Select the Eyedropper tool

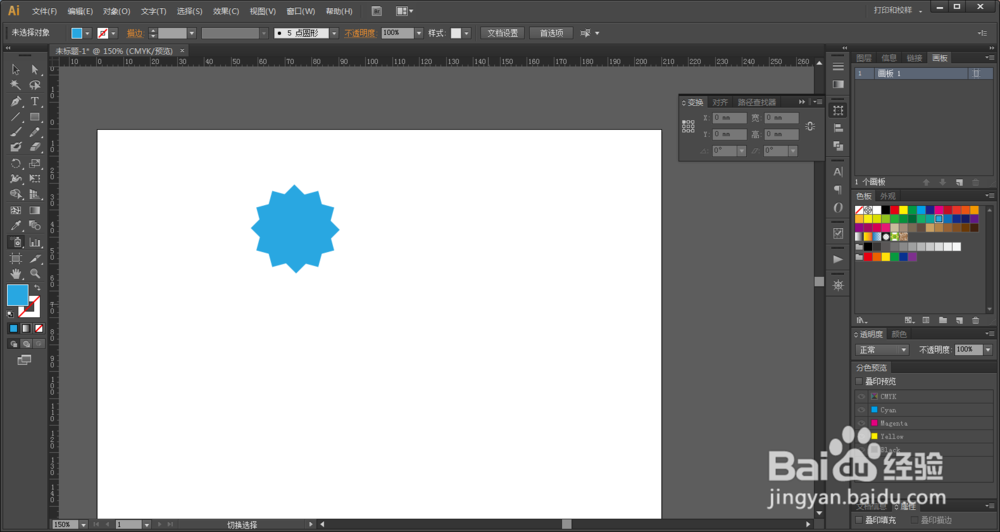coord(16,225)
